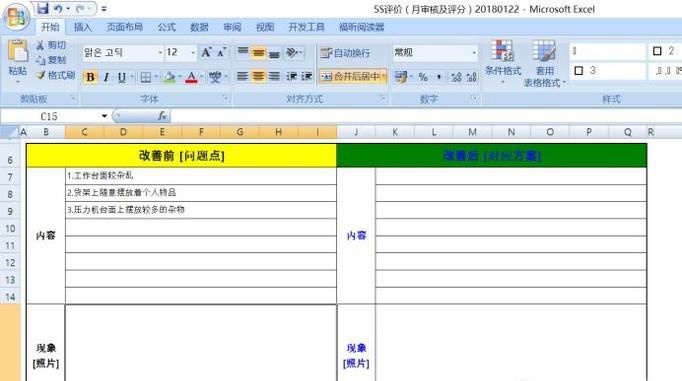Open the number format 常规 dropdown
Screen dimensions: 682x381
click(x=474, y=53)
